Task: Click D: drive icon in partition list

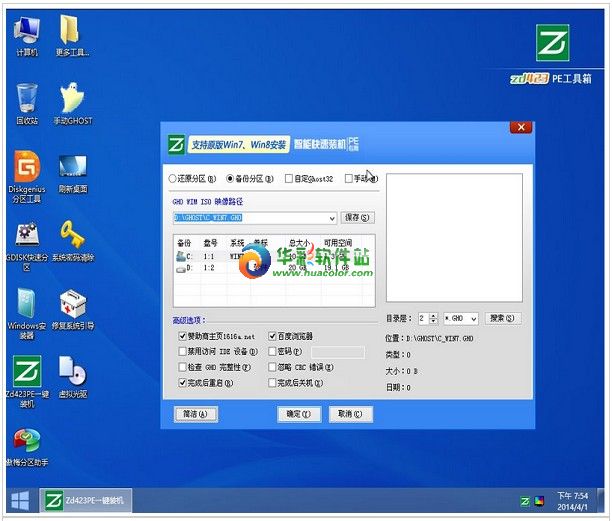Action: [x=180, y=269]
